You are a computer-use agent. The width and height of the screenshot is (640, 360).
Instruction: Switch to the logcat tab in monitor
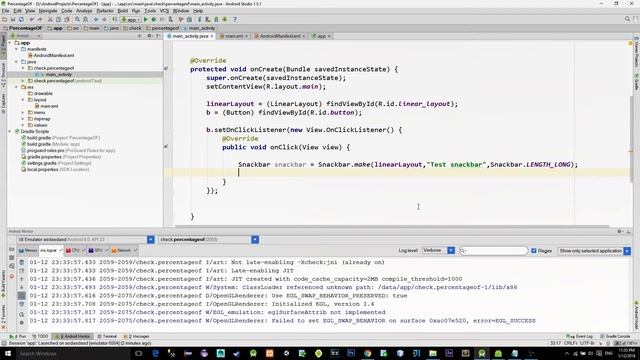coord(51,250)
